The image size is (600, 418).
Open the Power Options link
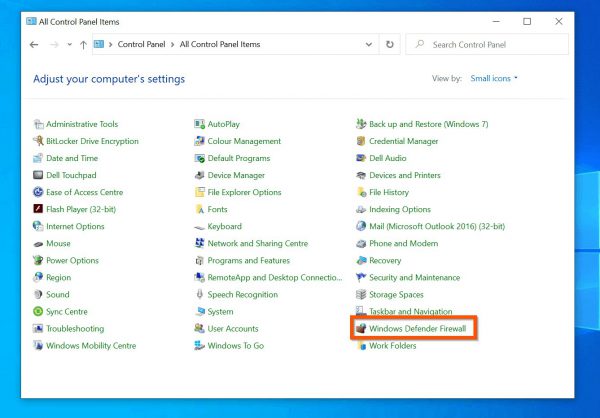coord(72,261)
